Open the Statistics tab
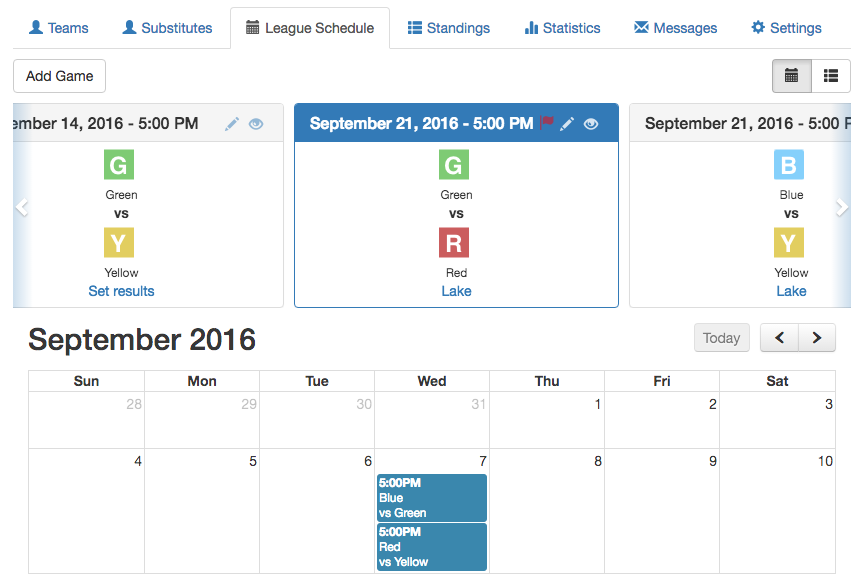 click(x=562, y=28)
